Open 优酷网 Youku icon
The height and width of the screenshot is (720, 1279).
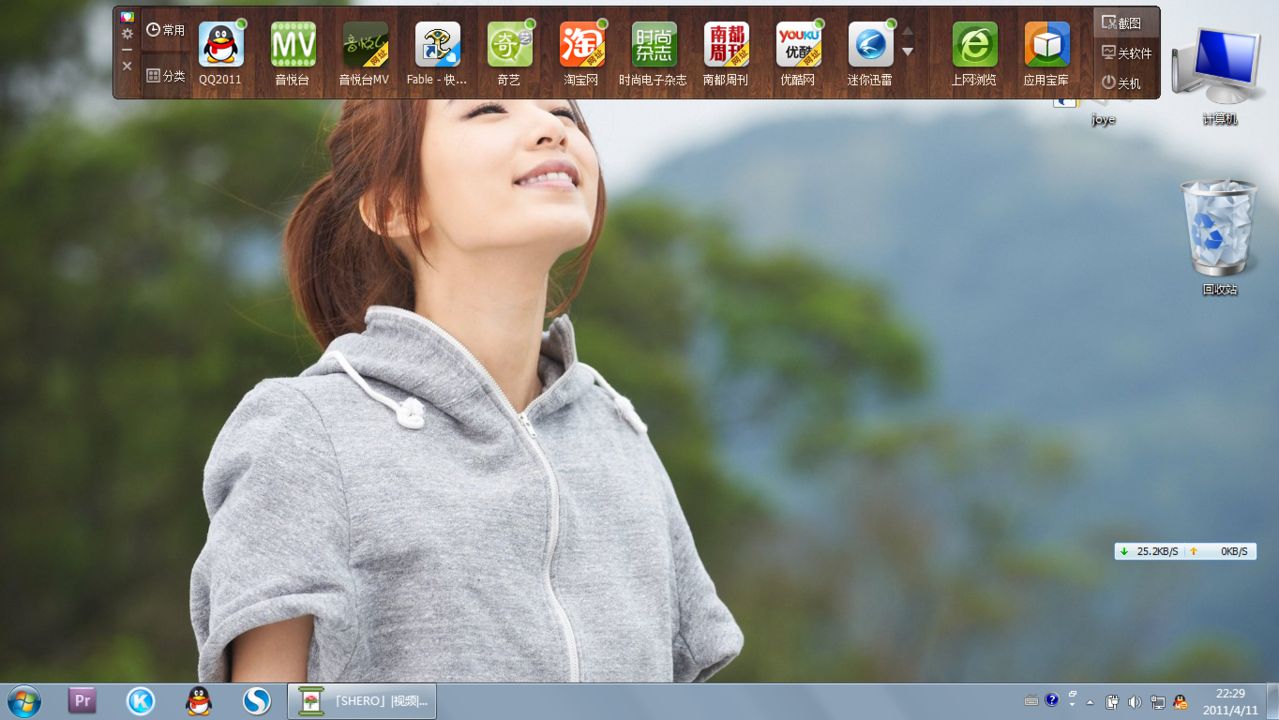pyautogui.click(x=798, y=45)
